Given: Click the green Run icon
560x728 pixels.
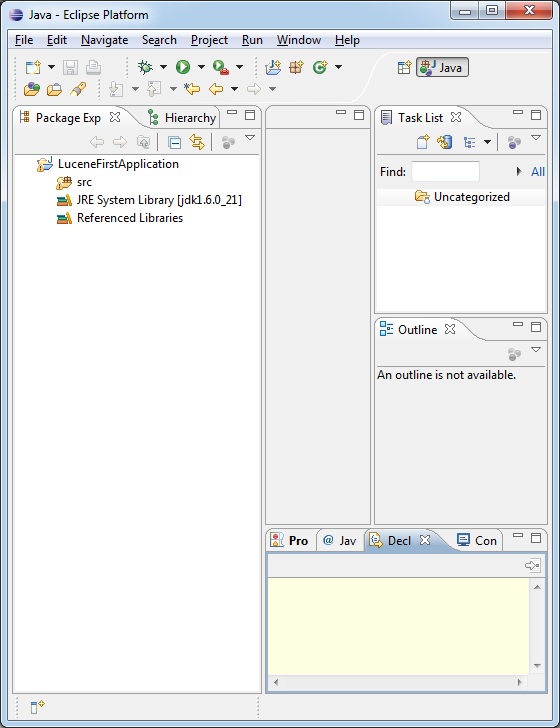Looking at the screenshot, I should coord(183,67).
